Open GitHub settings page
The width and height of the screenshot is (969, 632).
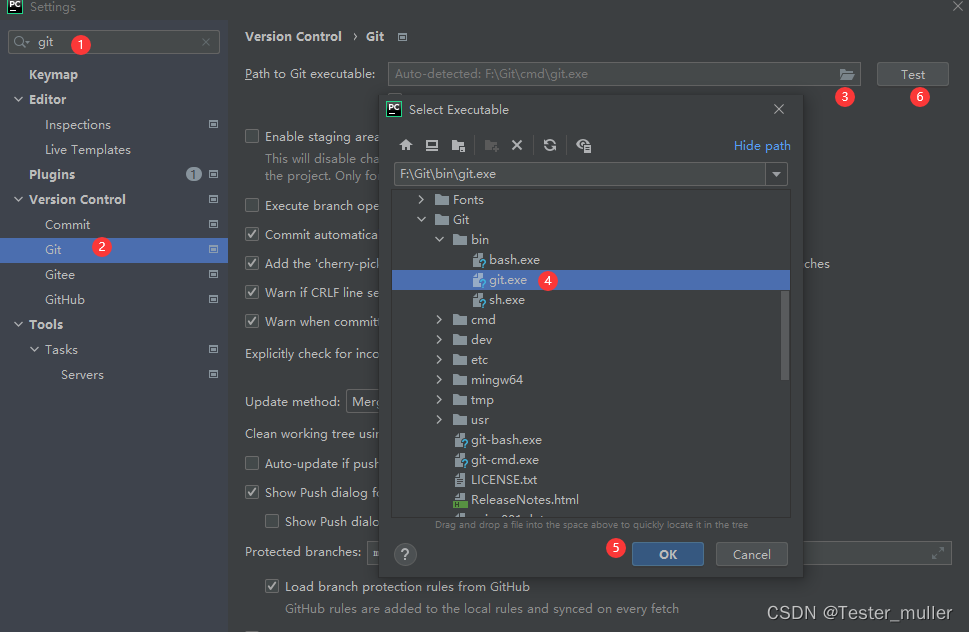click(64, 300)
